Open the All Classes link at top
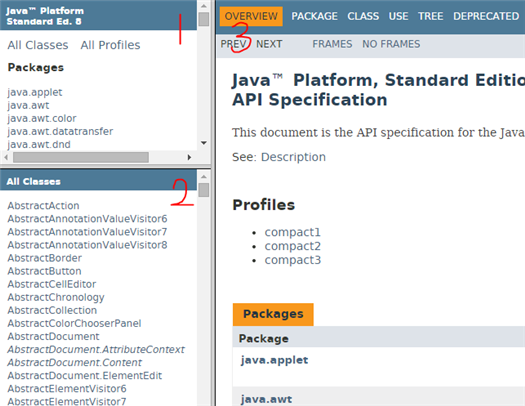The image size is (525, 406). tap(38, 45)
